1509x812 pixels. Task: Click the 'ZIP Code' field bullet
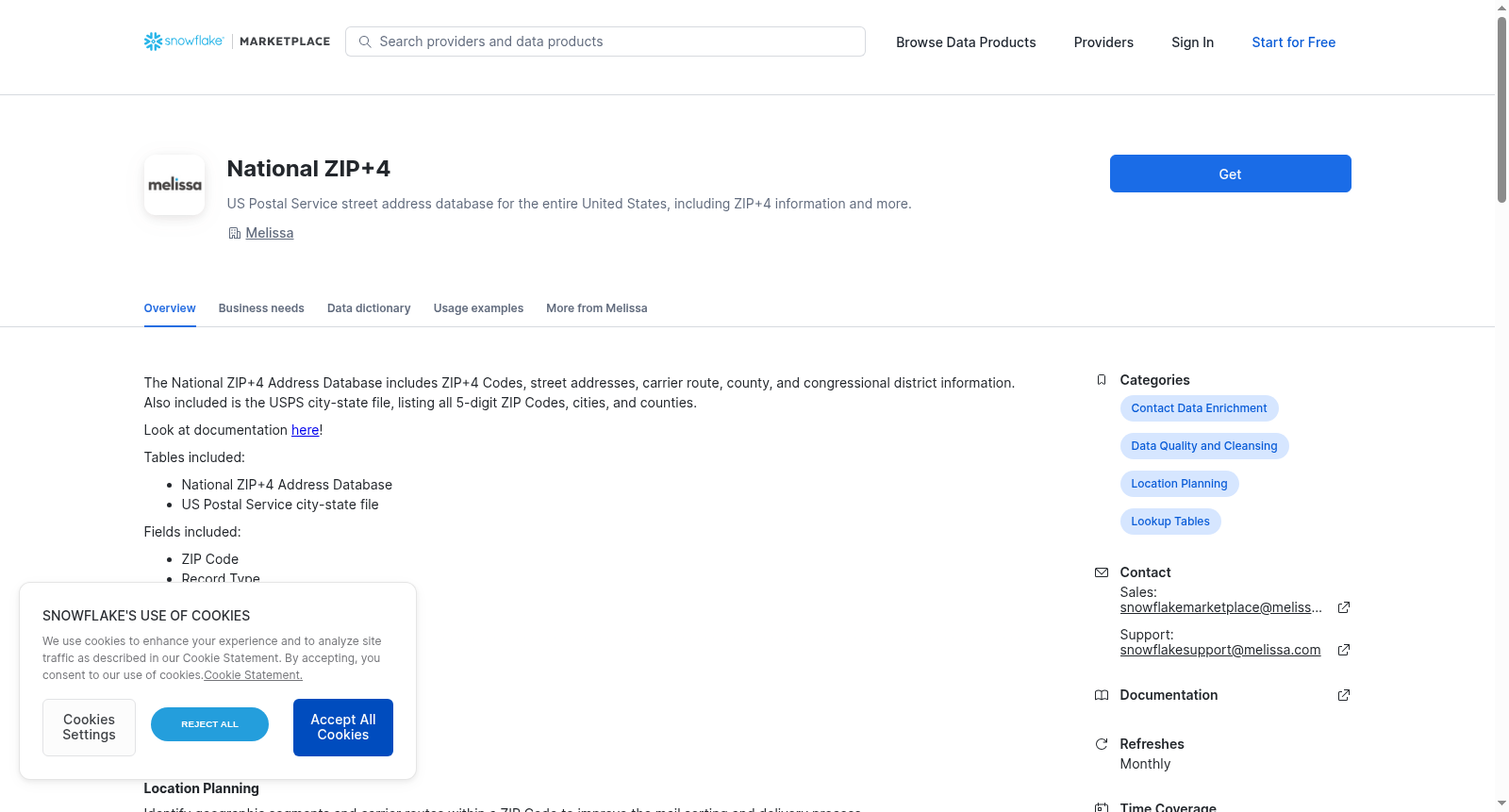point(210,559)
